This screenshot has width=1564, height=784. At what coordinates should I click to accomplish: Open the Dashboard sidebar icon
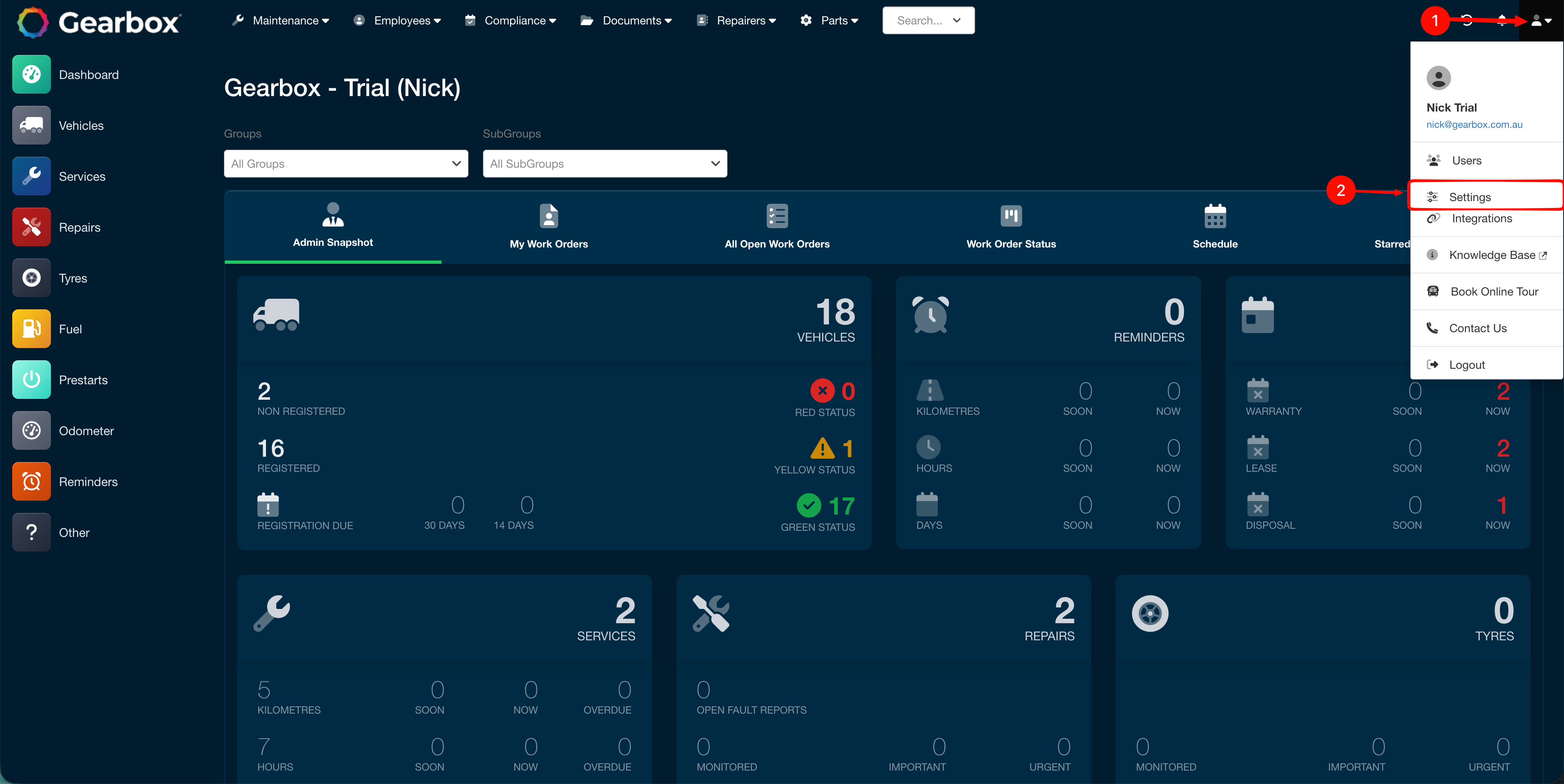pos(32,74)
